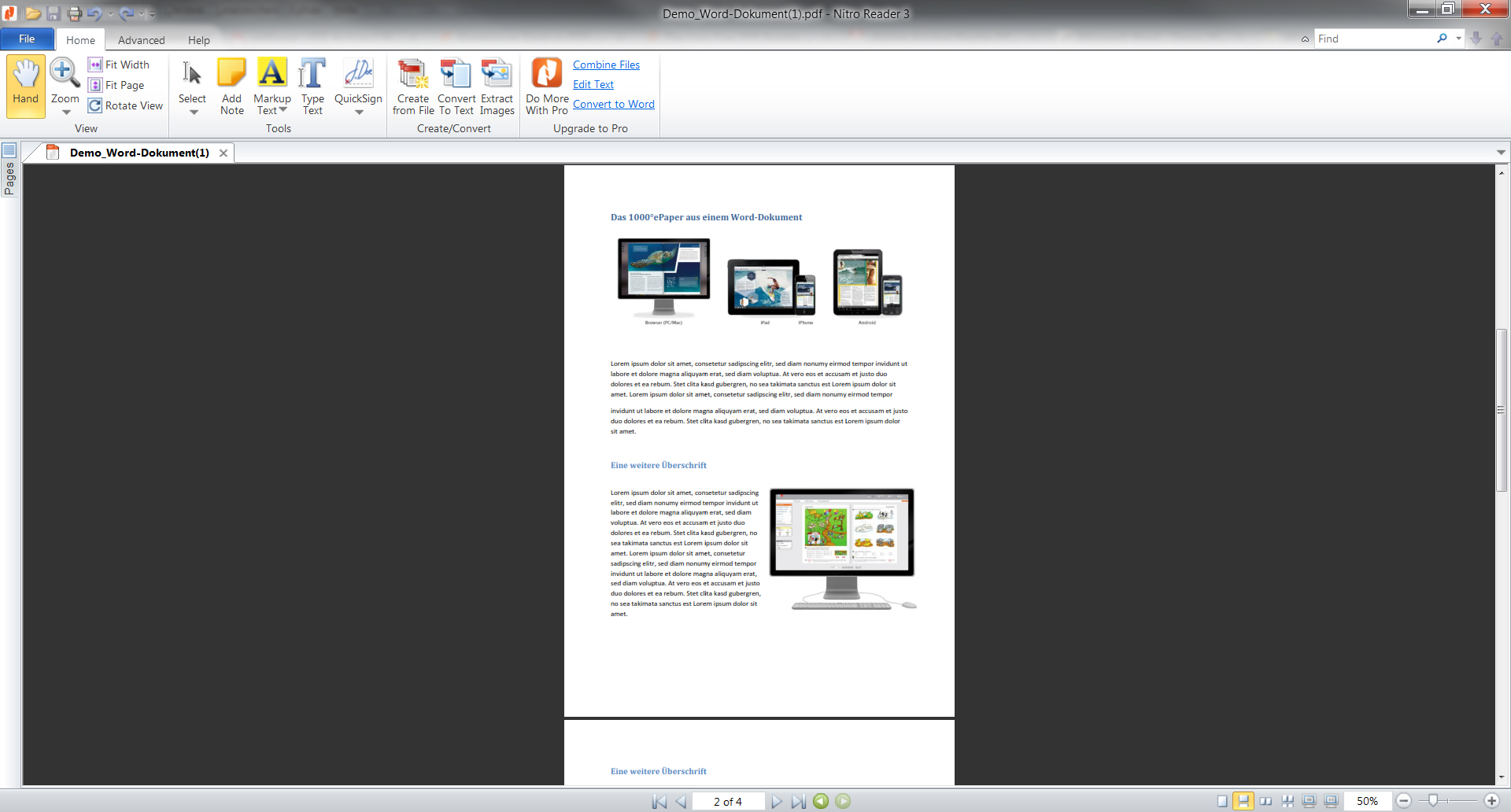Click Convert To Text icon
This screenshot has width=1511, height=812.
click(x=456, y=74)
